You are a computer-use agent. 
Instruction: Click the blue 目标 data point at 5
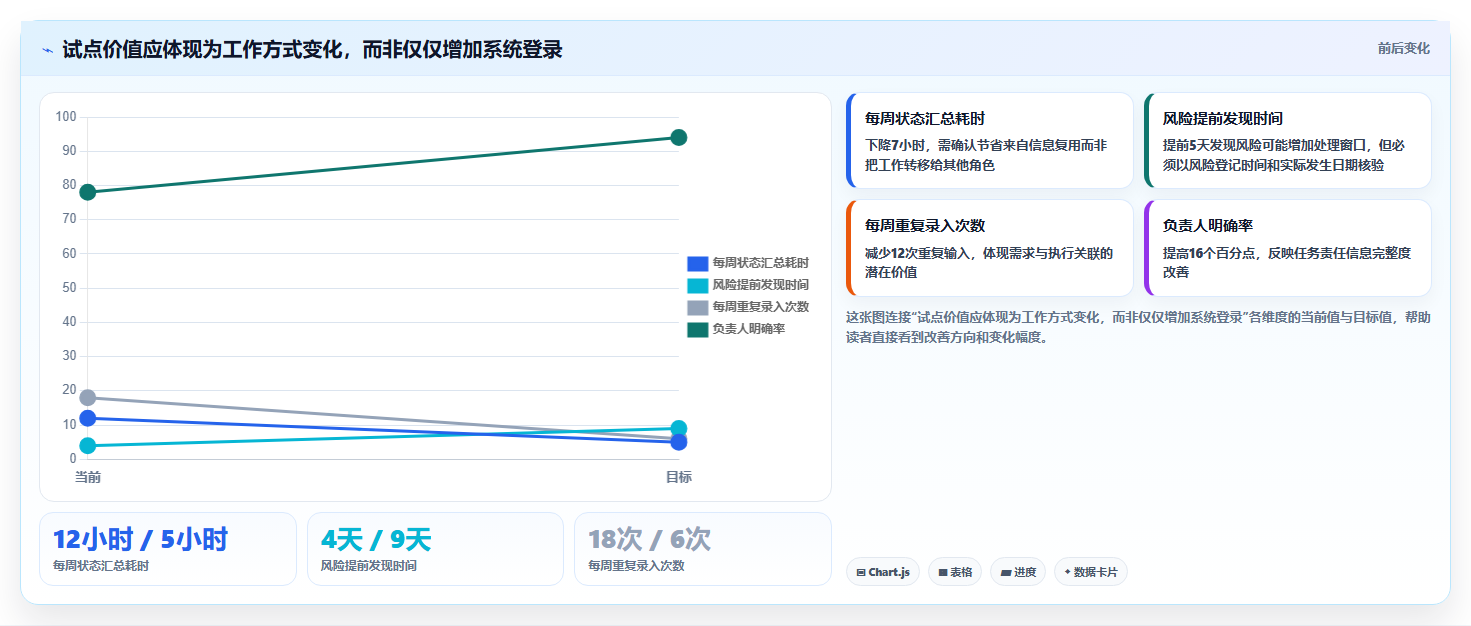pyautogui.click(x=679, y=442)
